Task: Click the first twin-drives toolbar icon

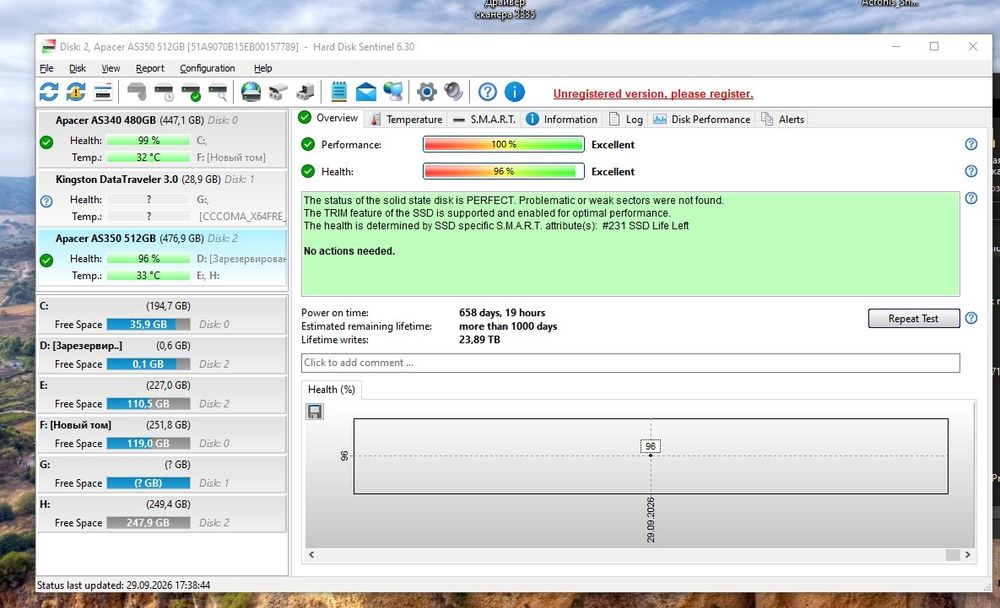Action: pyautogui.click(x=278, y=92)
